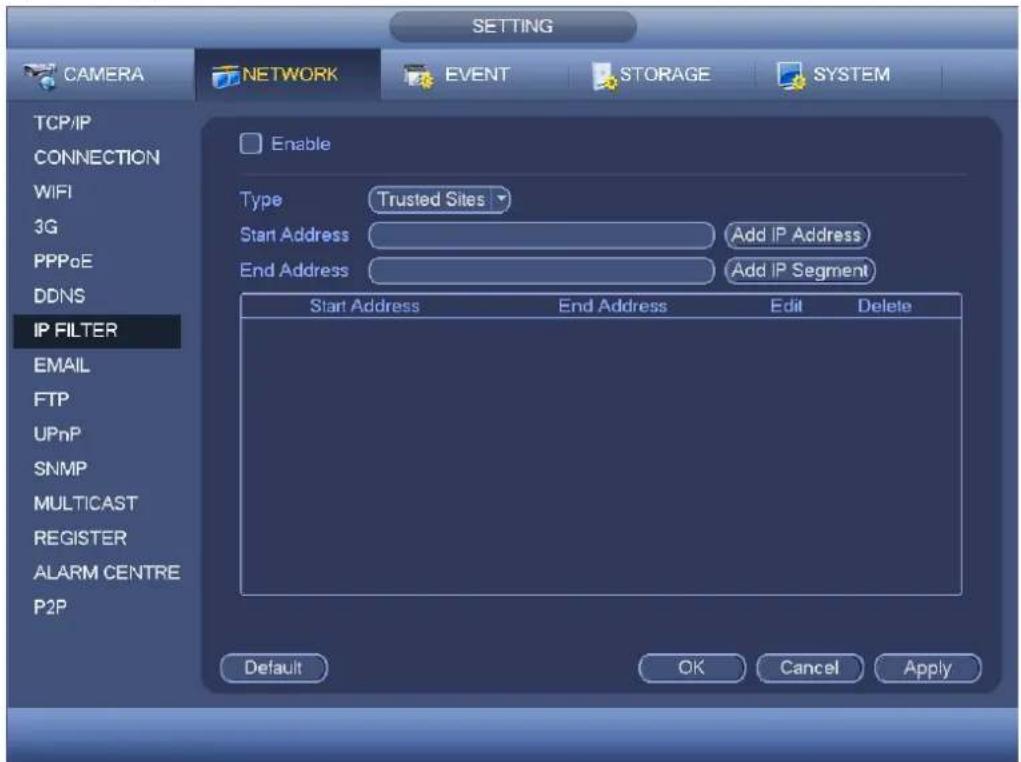
Task: Click the Start Address column header
Action: pyautogui.click(x=365, y=305)
